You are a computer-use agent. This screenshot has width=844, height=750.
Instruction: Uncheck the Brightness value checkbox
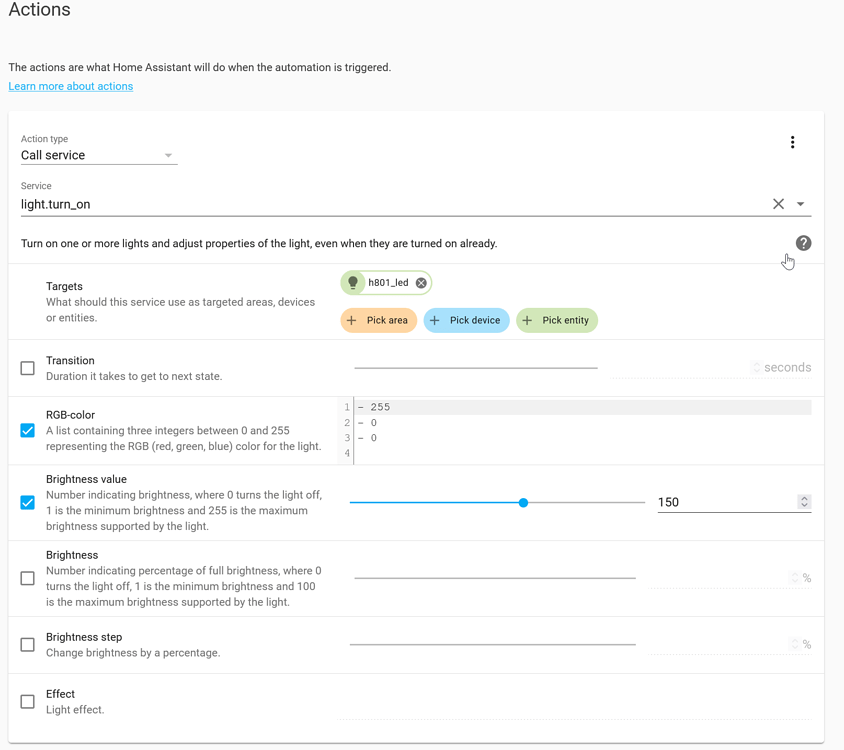click(27, 503)
